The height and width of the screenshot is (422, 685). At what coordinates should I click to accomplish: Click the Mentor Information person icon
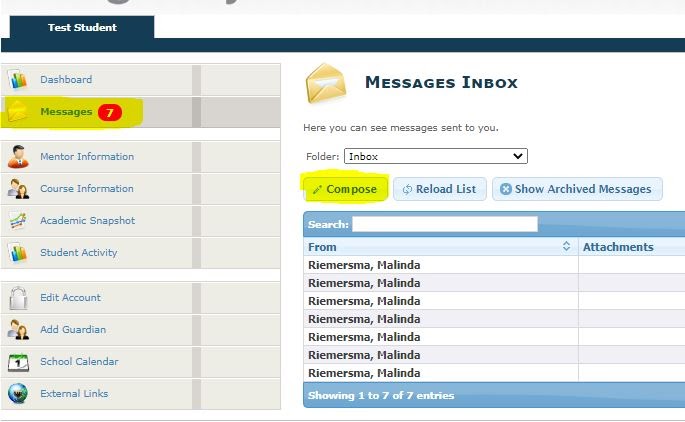click(x=18, y=157)
